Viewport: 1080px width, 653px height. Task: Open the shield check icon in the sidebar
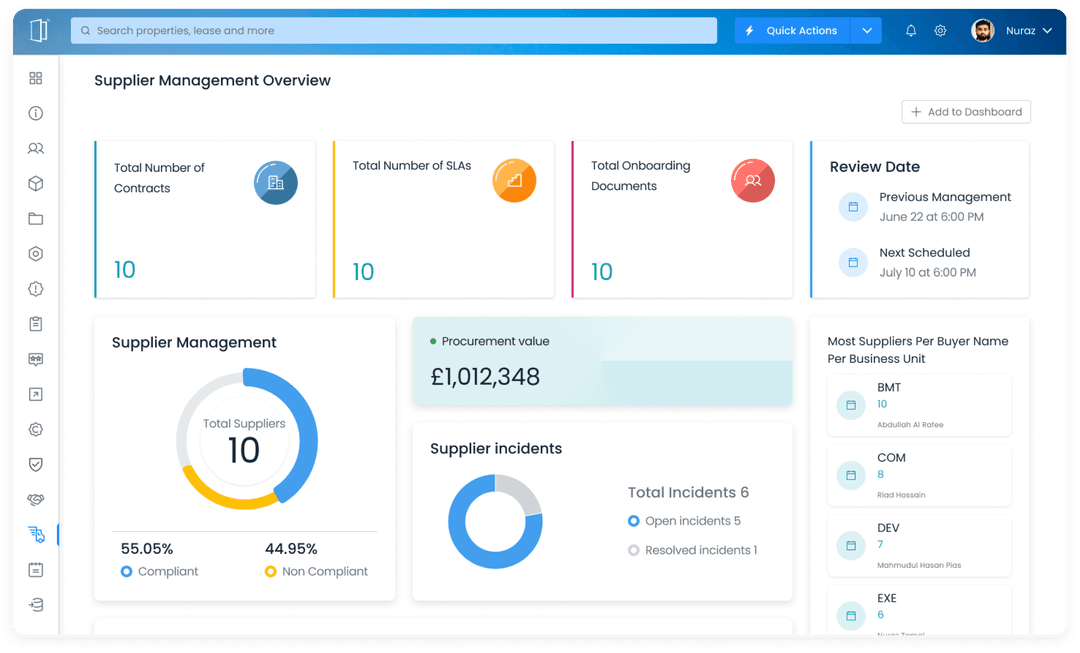pyautogui.click(x=36, y=464)
